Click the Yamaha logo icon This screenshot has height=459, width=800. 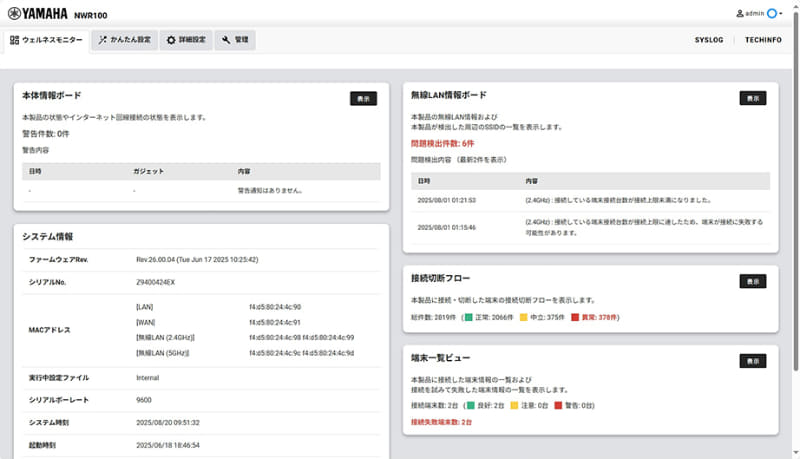point(14,14)
